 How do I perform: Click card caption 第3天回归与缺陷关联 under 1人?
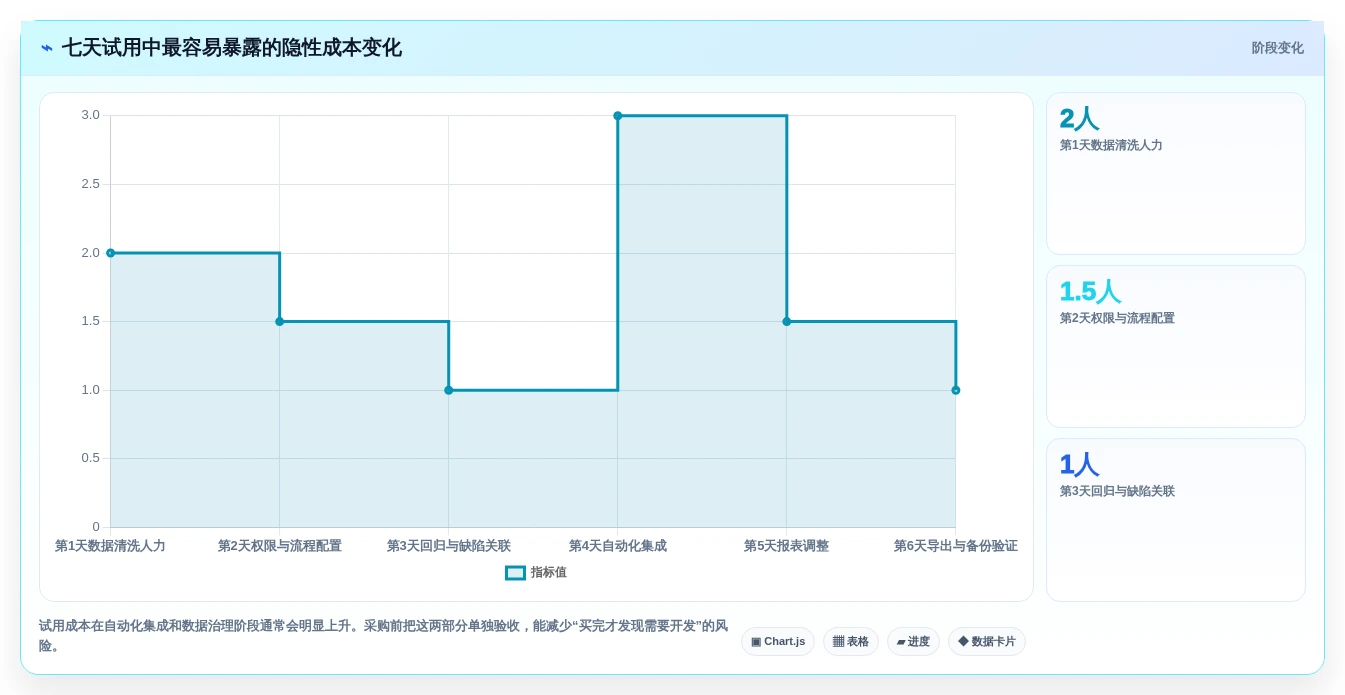pyautogui.click(x=1117, y=491)
